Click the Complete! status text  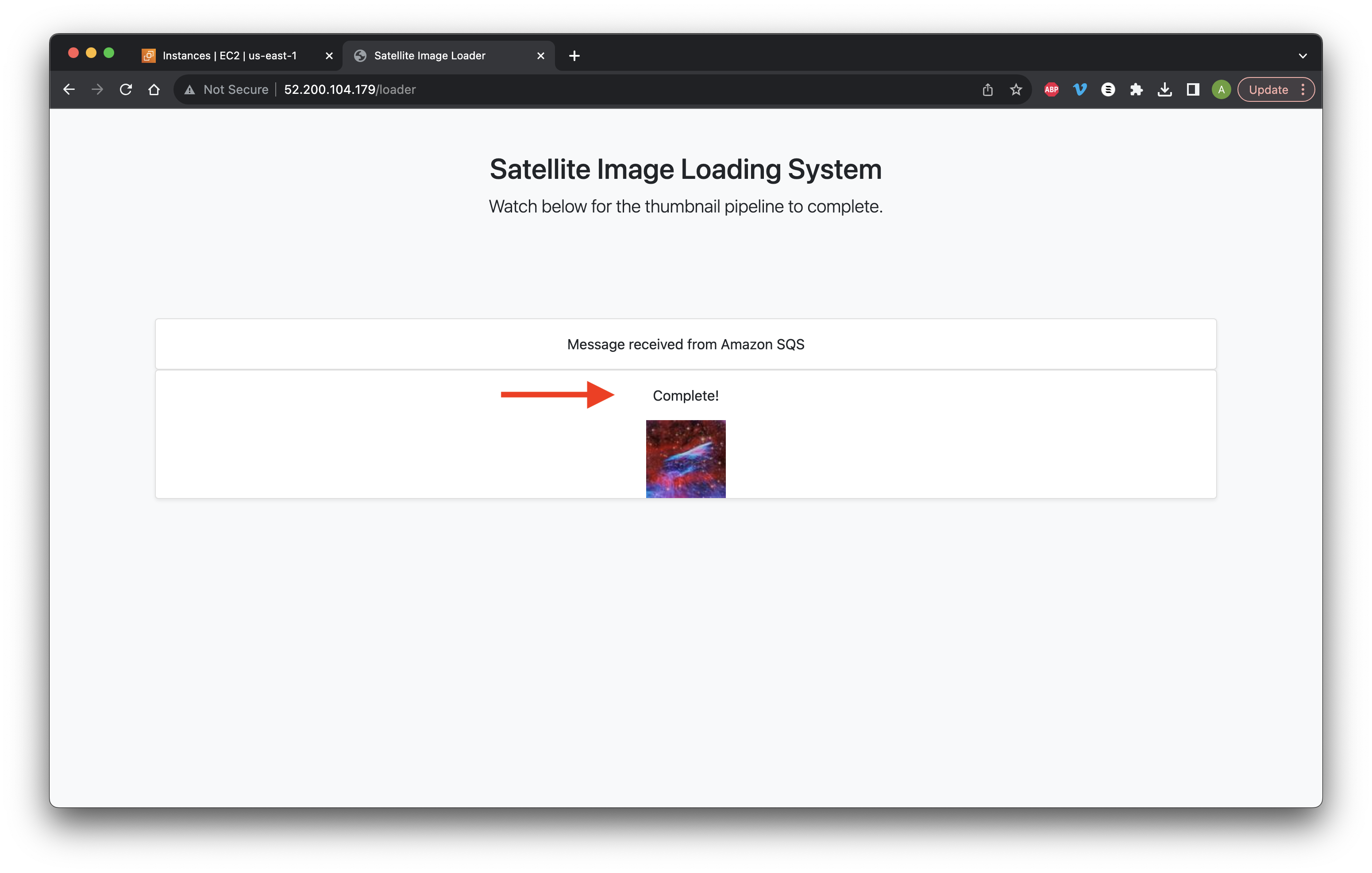686,395
